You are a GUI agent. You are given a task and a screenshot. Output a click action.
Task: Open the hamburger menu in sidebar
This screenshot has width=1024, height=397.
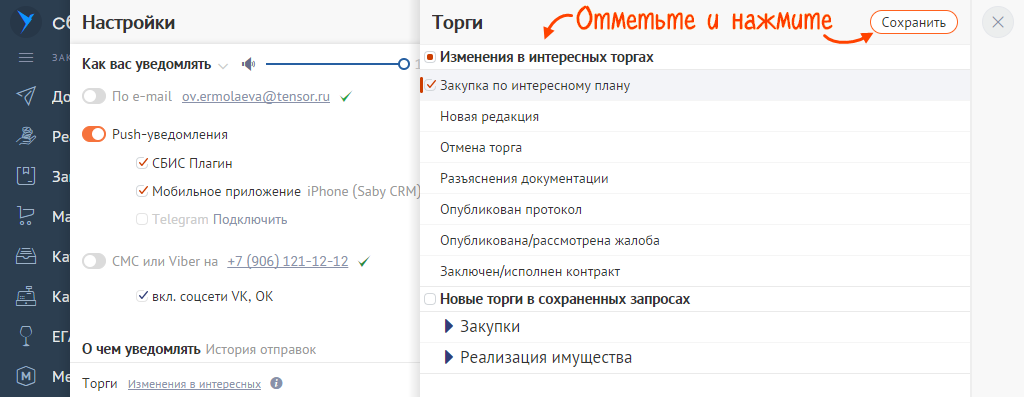26,57
